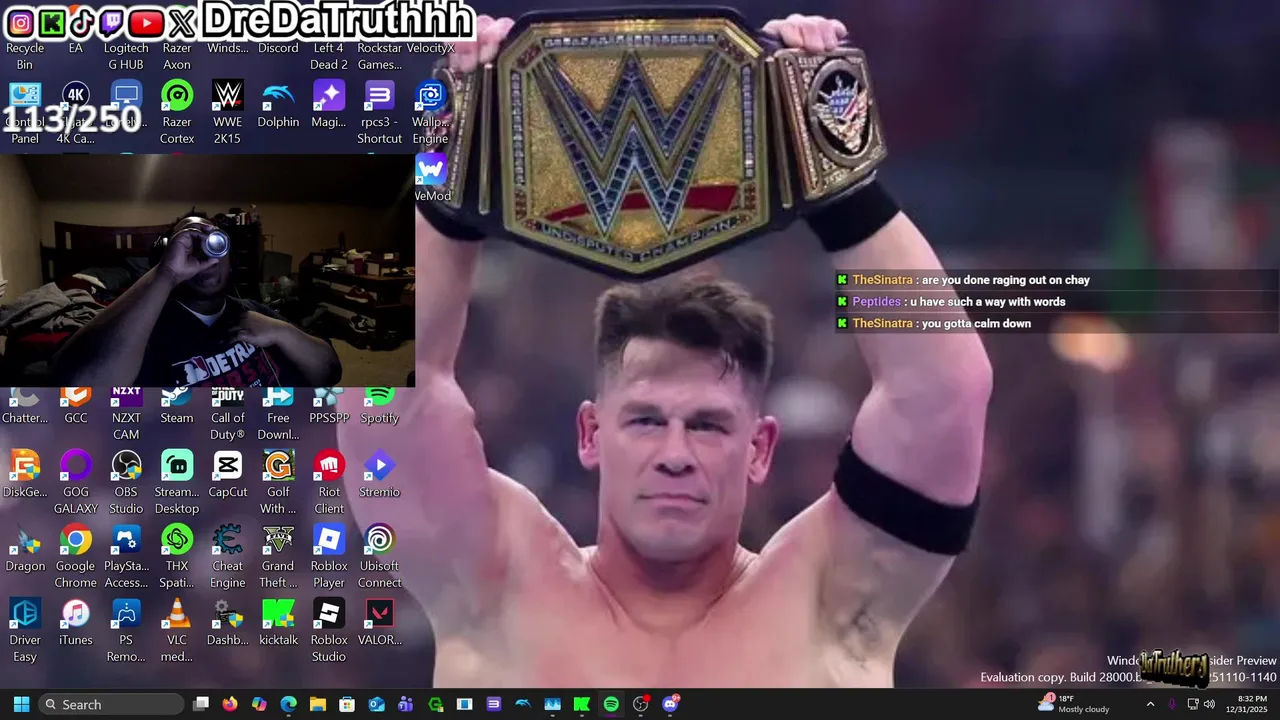Click chat message 'you gotta calm down'
The width and height of the screenshot is (1280, 720).
point(976,324)
